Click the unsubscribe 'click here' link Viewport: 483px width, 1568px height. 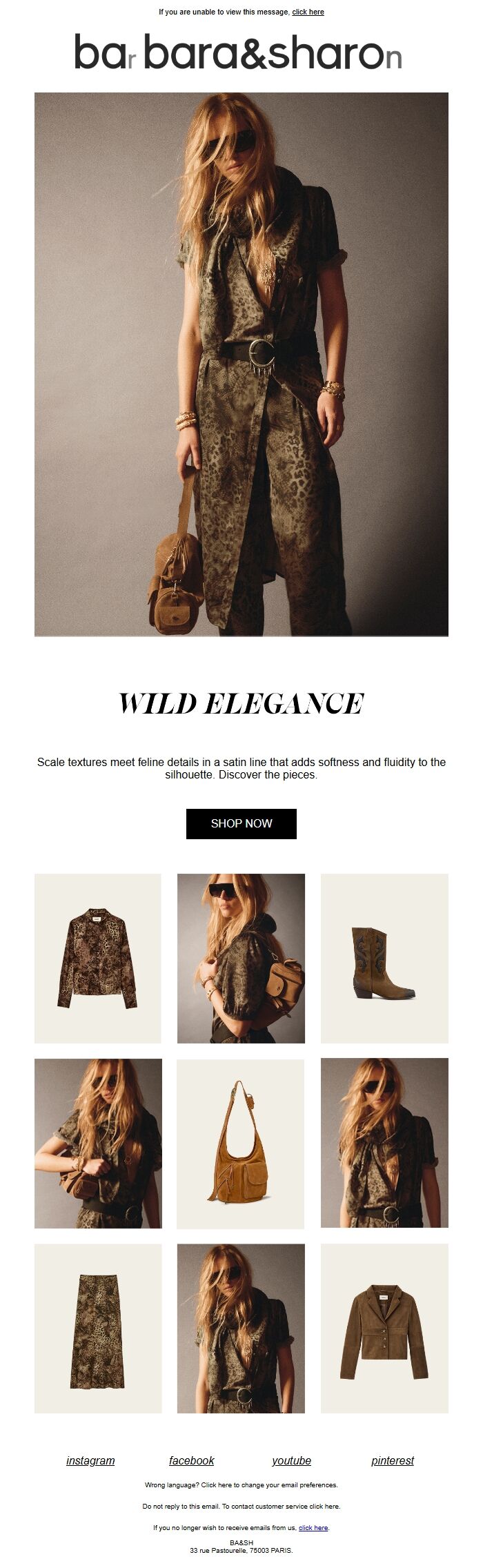[313, 1527]
